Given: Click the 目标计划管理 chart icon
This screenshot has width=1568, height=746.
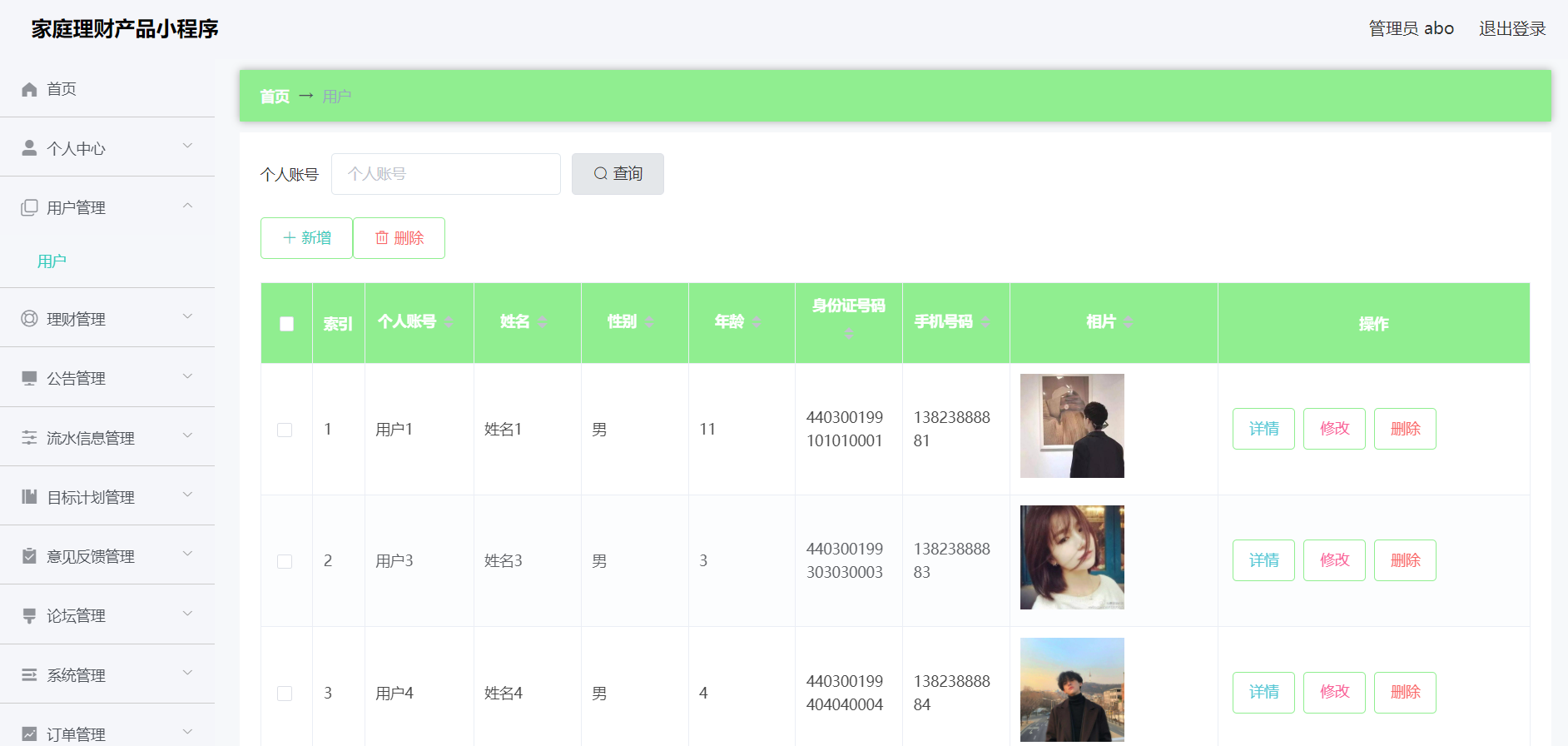Looking at the screenshot, I should [x=29, y=497].
